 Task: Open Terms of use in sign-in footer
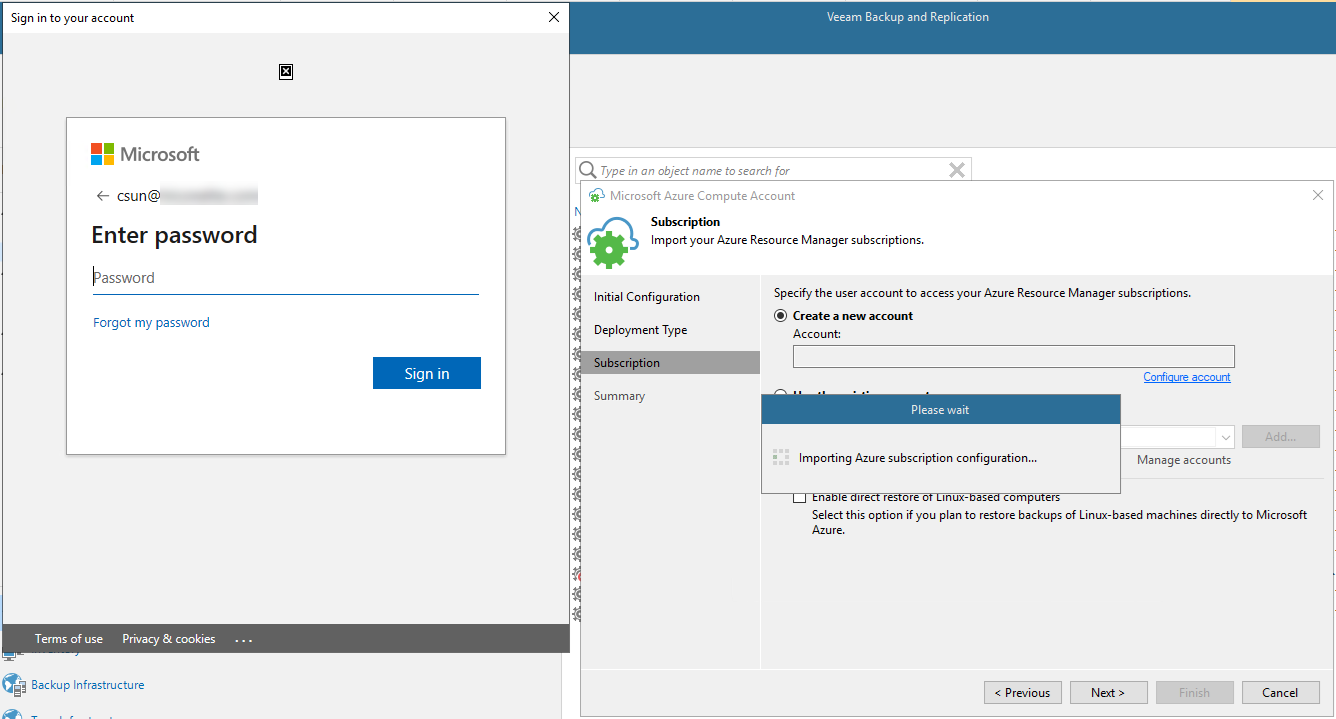pyautogui.click(x=69, y=638)
